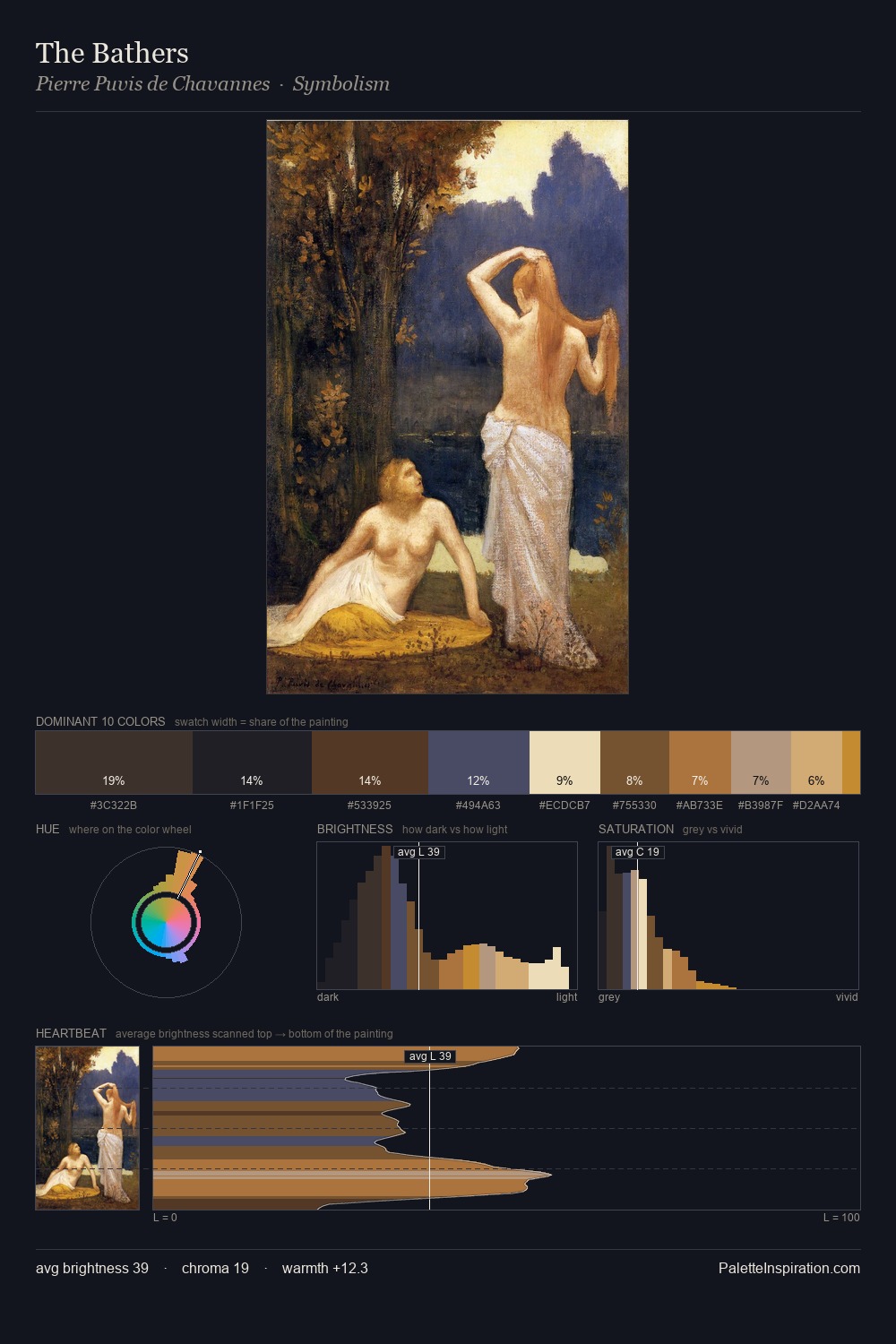Click the DOMINANT 10 COLORS heading
This screenshot has width=896, height=1344.
100,721
